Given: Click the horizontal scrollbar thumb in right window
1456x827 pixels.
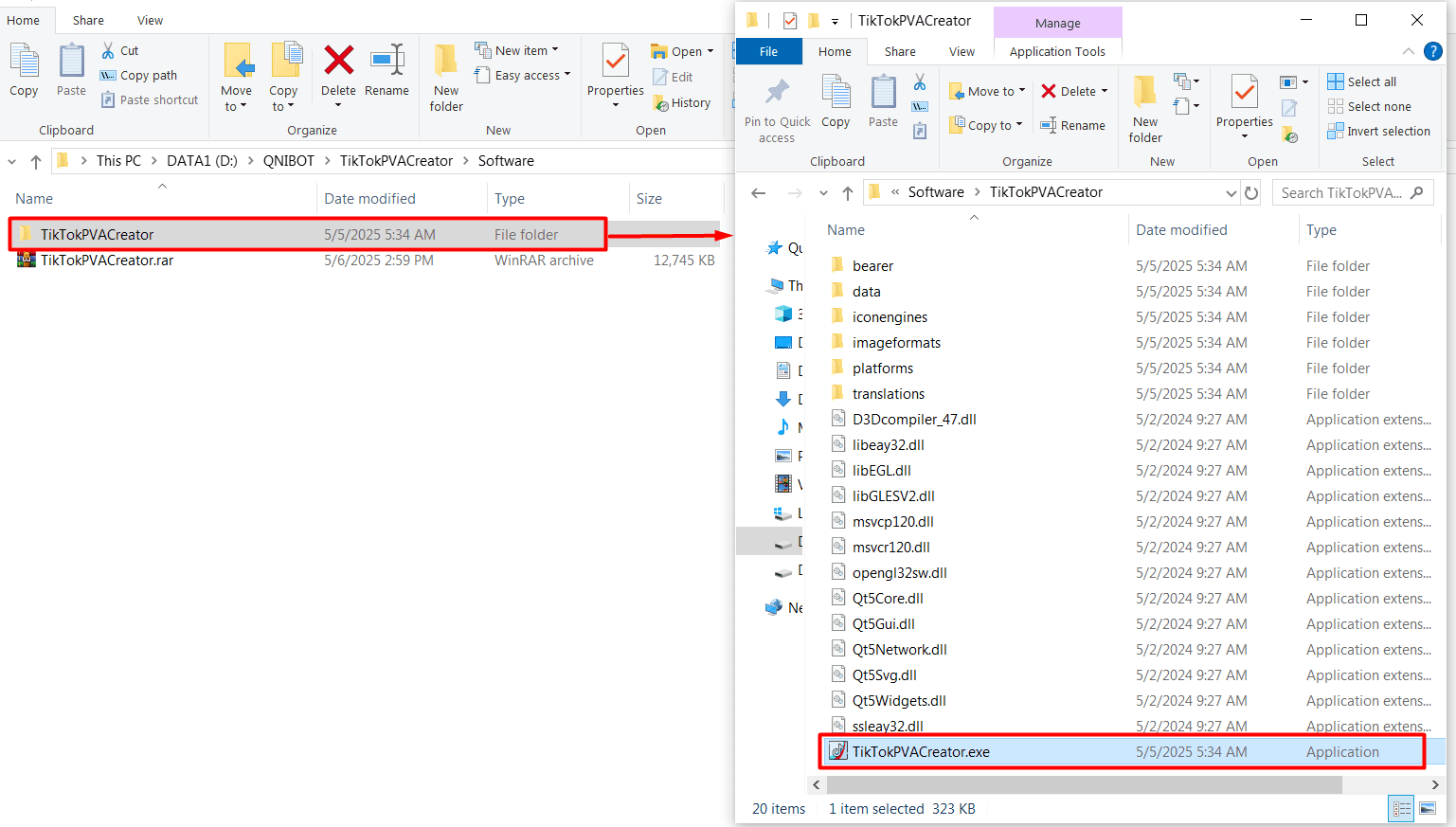Looking at the screenshot, I should [1084, 785].
